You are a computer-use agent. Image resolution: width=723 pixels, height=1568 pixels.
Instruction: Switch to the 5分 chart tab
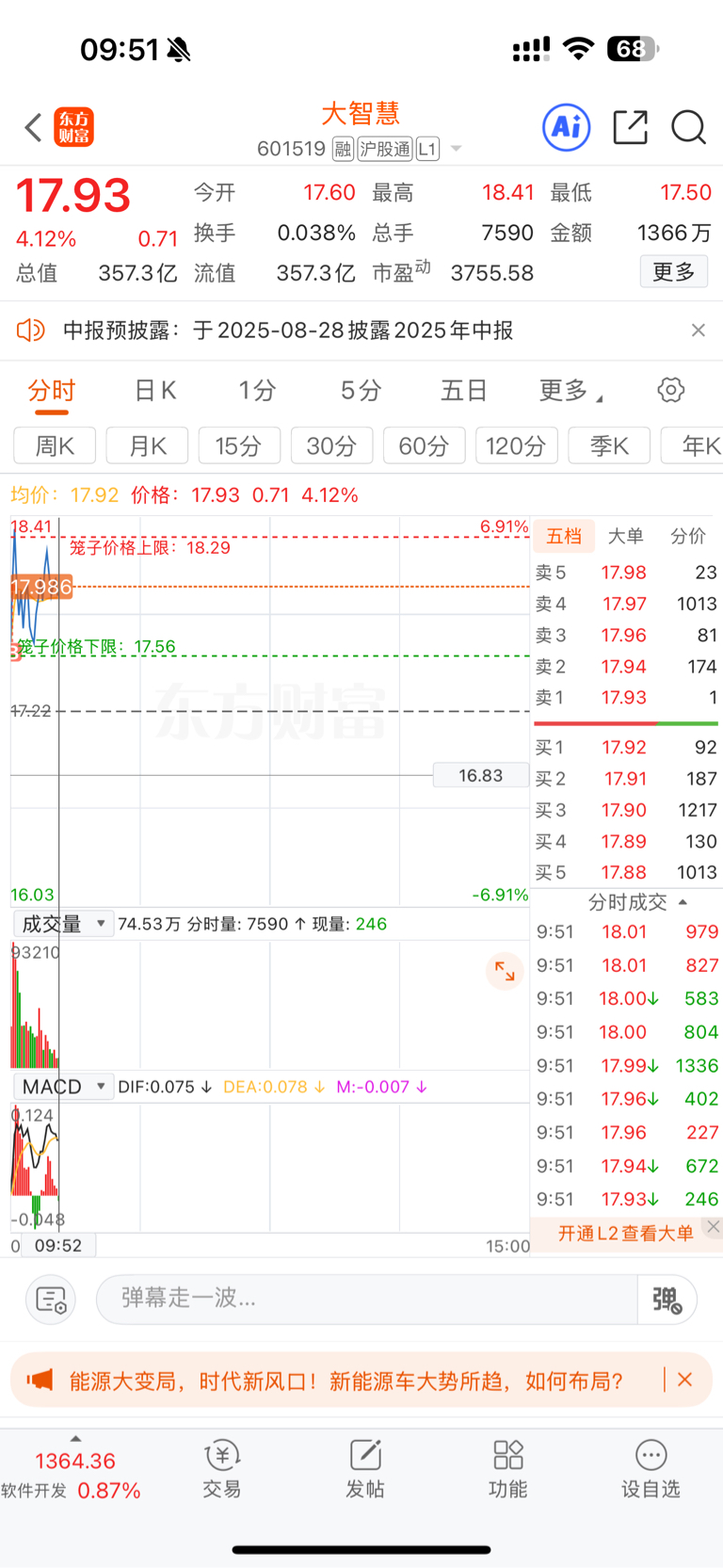click(x=361, y=391)
